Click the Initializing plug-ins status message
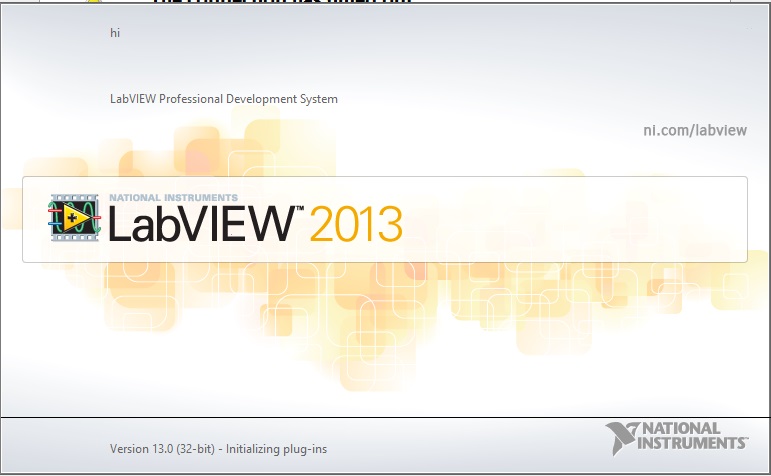This screenshot has width=771, height=476. pyautogui.click(x=275, y=449)
